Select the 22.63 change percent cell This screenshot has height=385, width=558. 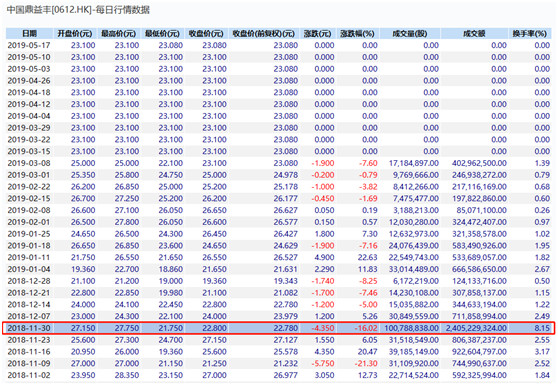(368, 257)
